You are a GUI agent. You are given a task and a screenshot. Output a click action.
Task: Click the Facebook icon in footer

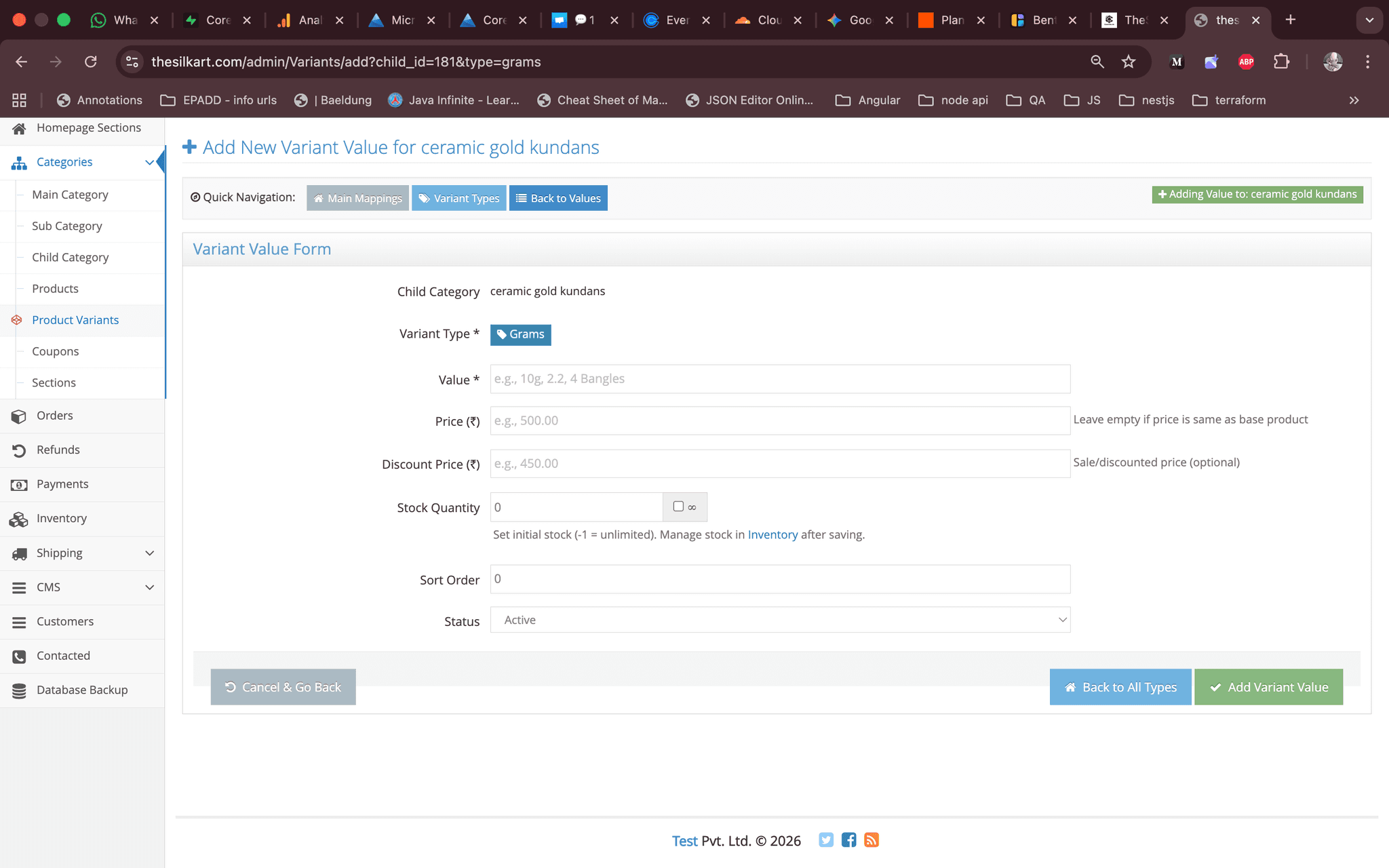[x=848, y=840]
